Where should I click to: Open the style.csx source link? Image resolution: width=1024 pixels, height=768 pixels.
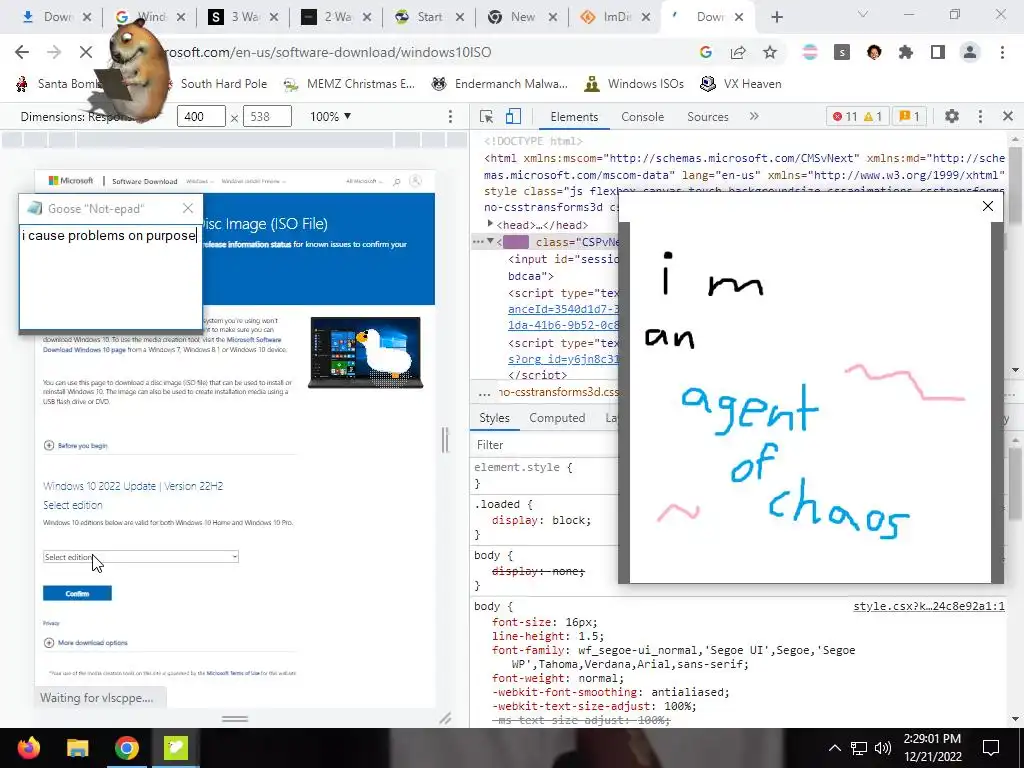[x=929, y=606]
